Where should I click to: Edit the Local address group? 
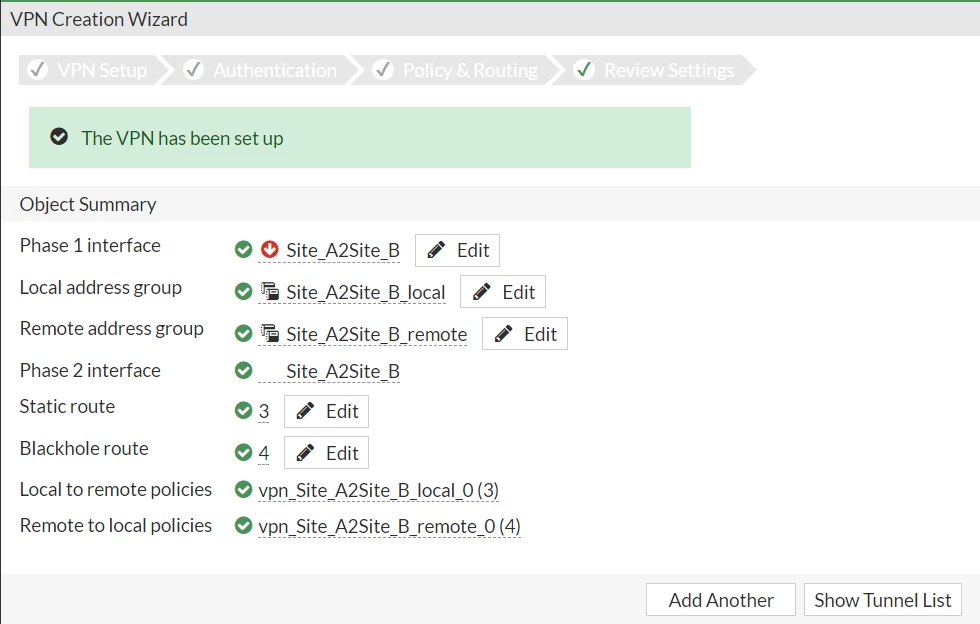click(x=502, y=291)
